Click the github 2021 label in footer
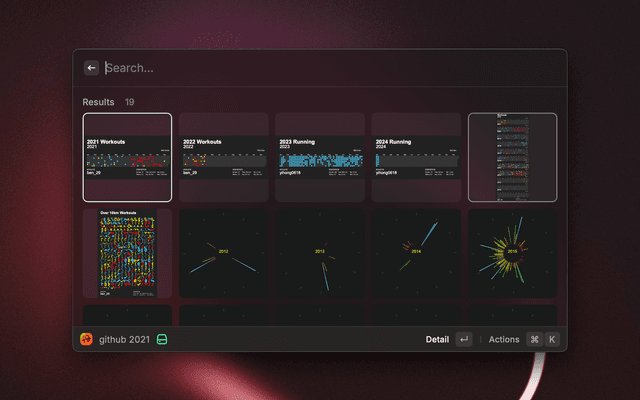The height and width of the screenshot is (400, 640). tap(124, 339)
